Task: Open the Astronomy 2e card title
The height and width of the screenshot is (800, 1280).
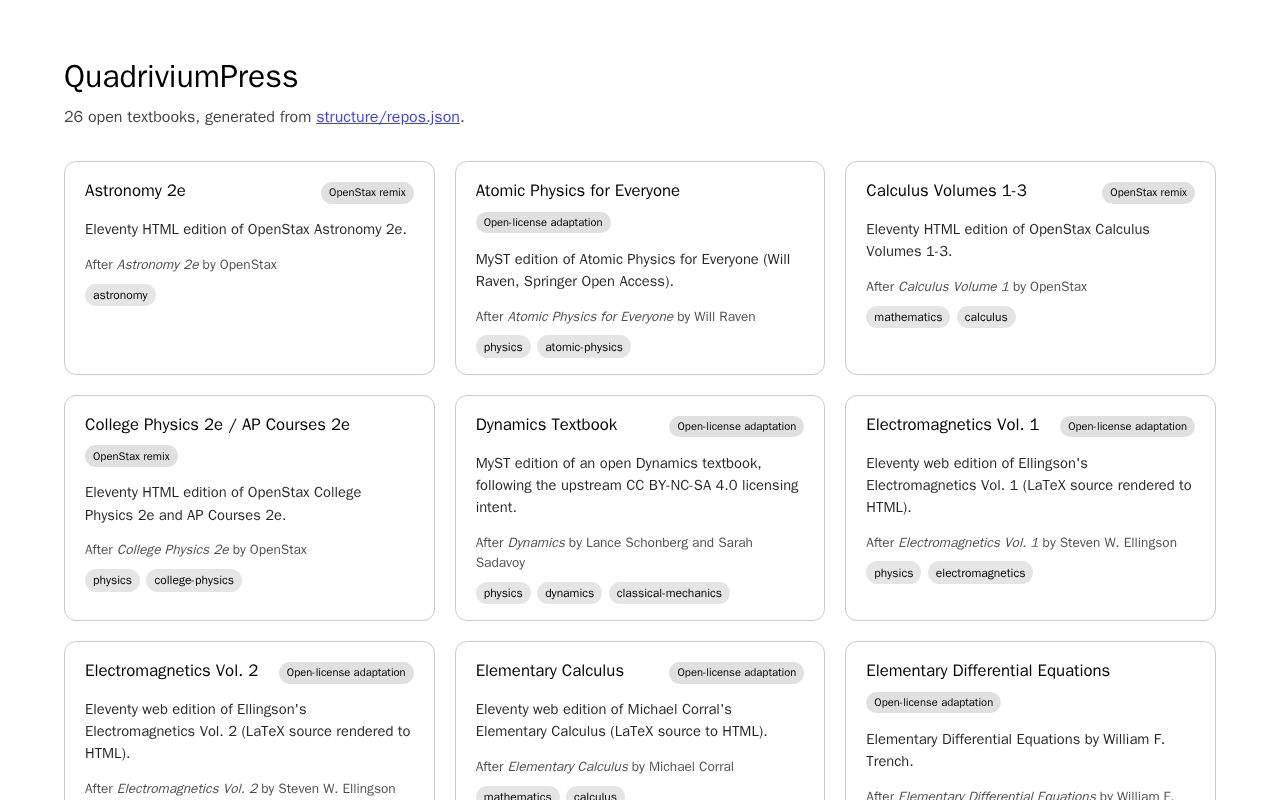Action: (135, 191)
